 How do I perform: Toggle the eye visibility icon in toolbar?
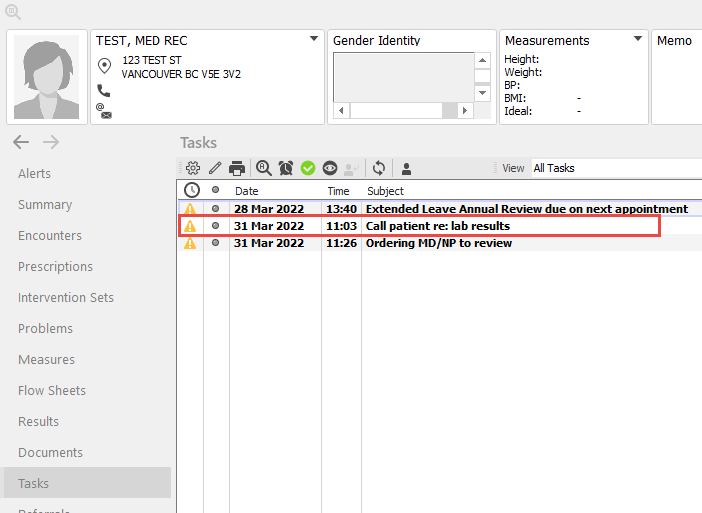(x=330, y=168)
